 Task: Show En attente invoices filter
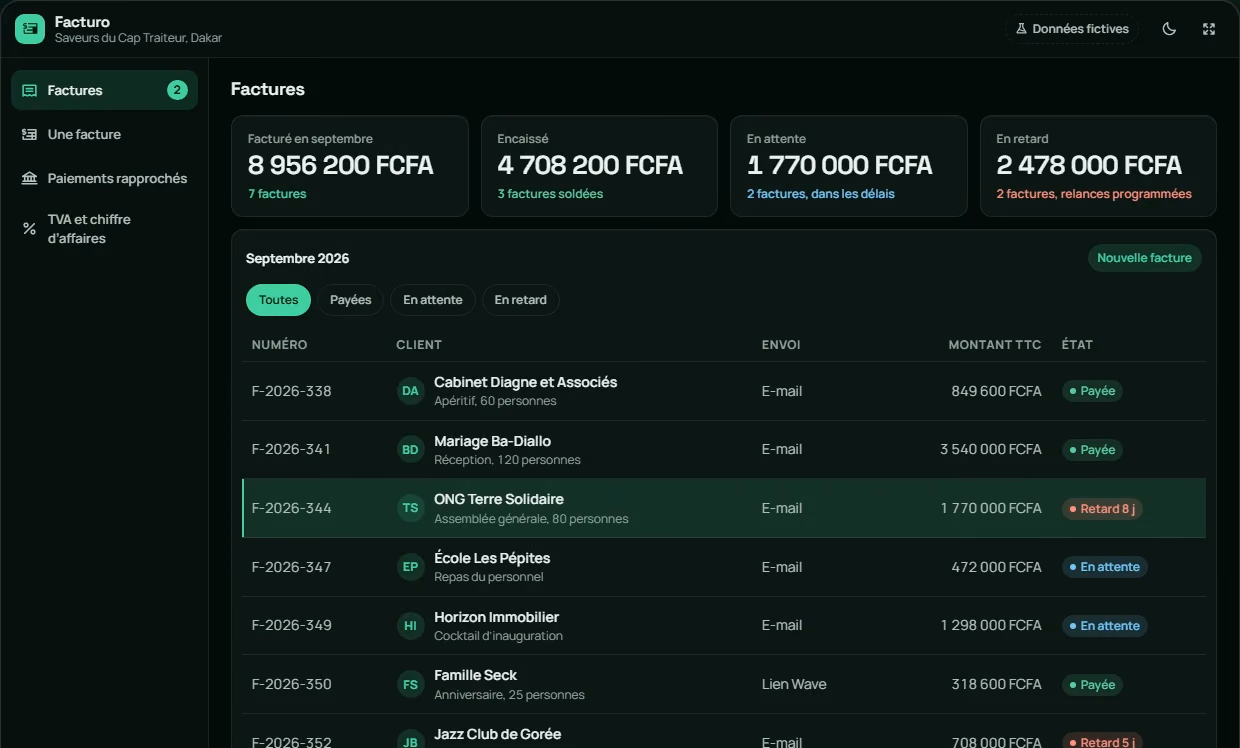click(x=433, y=300)
